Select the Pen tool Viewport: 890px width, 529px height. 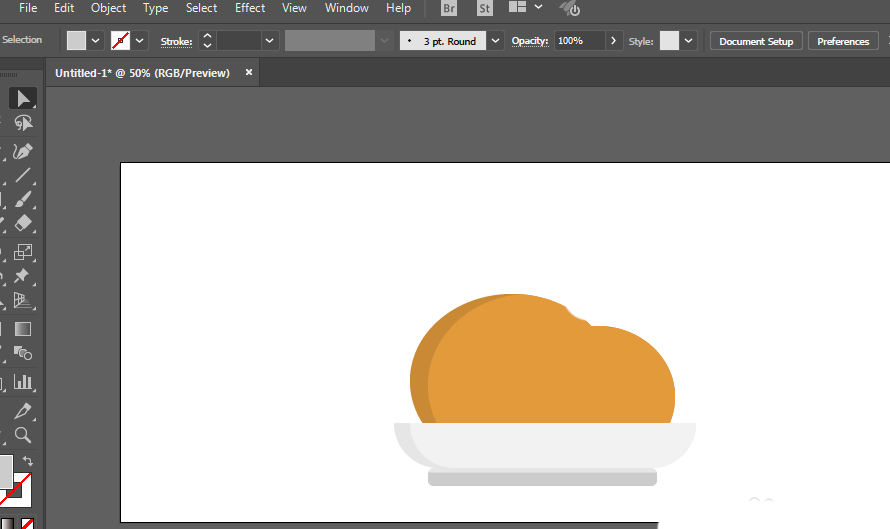[x=23, y=151]
